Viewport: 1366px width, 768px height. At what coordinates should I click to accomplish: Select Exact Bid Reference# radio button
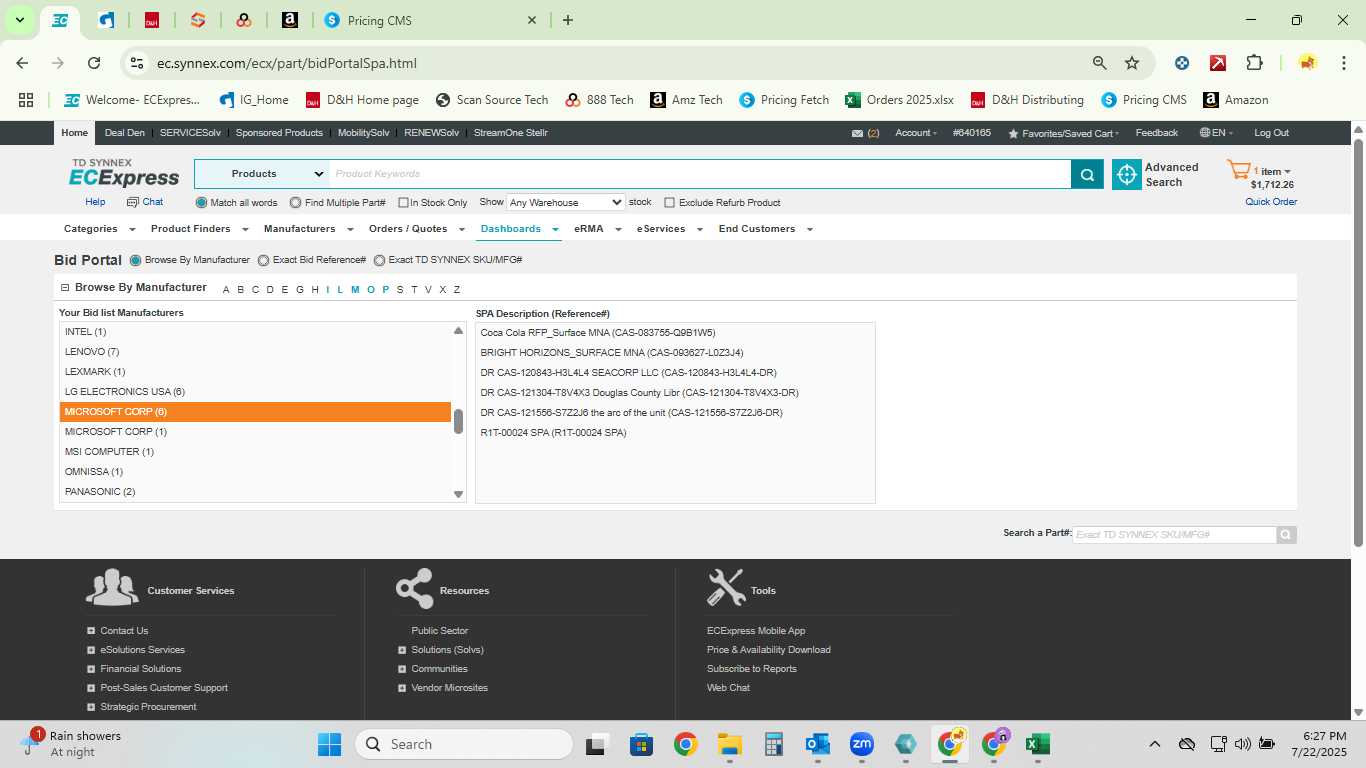[x=263, y=260]
